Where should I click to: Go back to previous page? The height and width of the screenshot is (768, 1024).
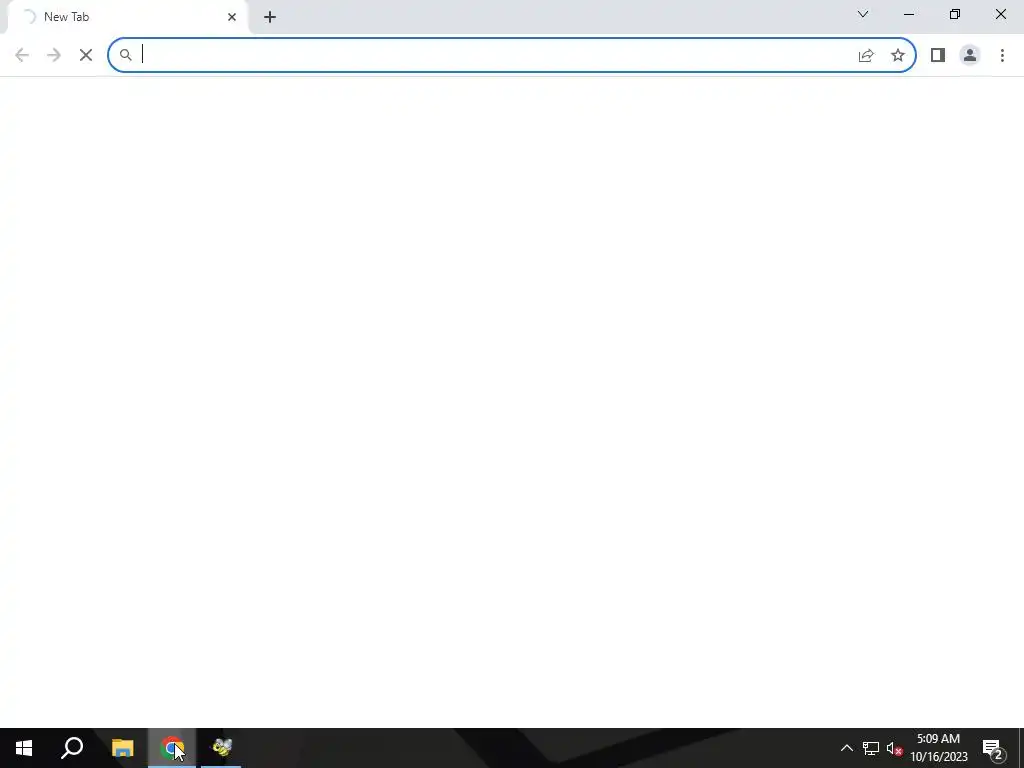[x=22, y=56]
